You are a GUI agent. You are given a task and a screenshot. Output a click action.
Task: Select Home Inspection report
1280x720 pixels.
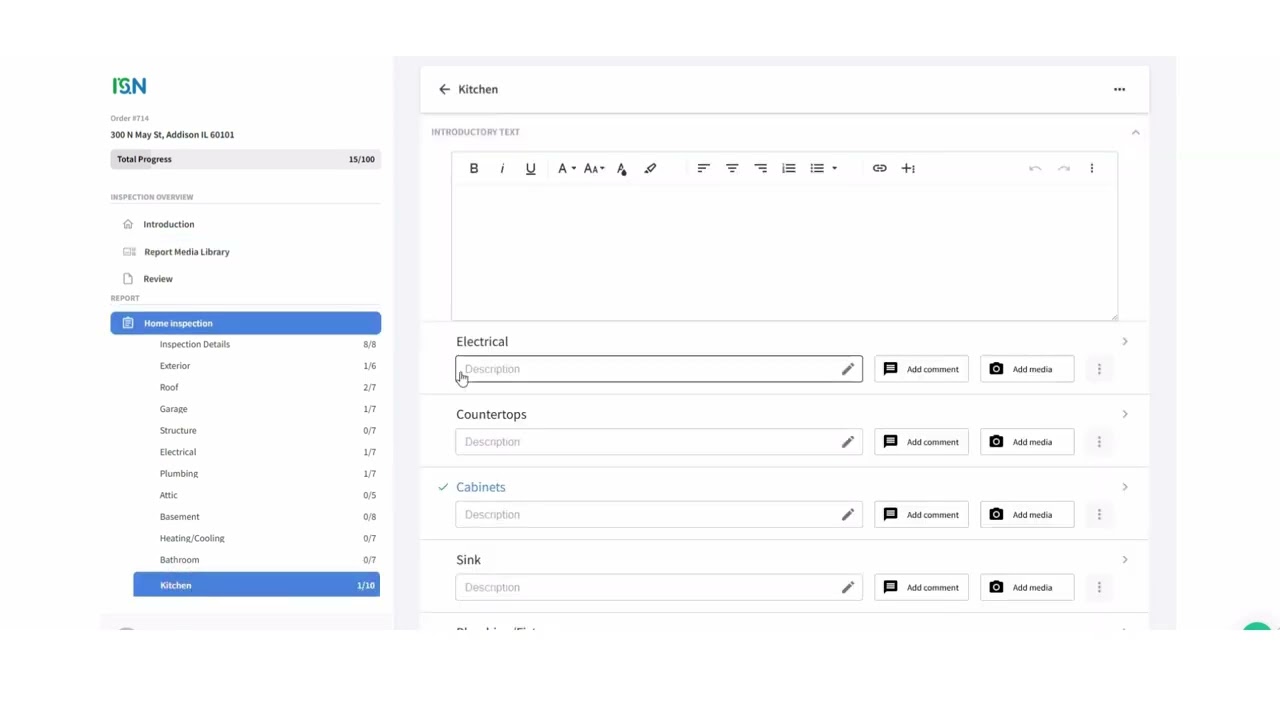(x=246, y=323)
